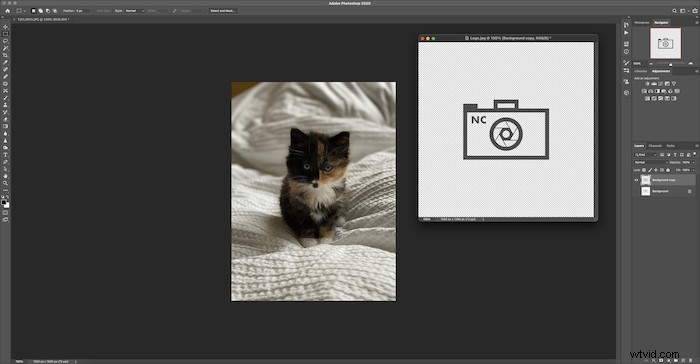Image resolution: width=700 pixels, height=364 pixels.
Task: Select the Move tool
Action: (x=5, y=27)
